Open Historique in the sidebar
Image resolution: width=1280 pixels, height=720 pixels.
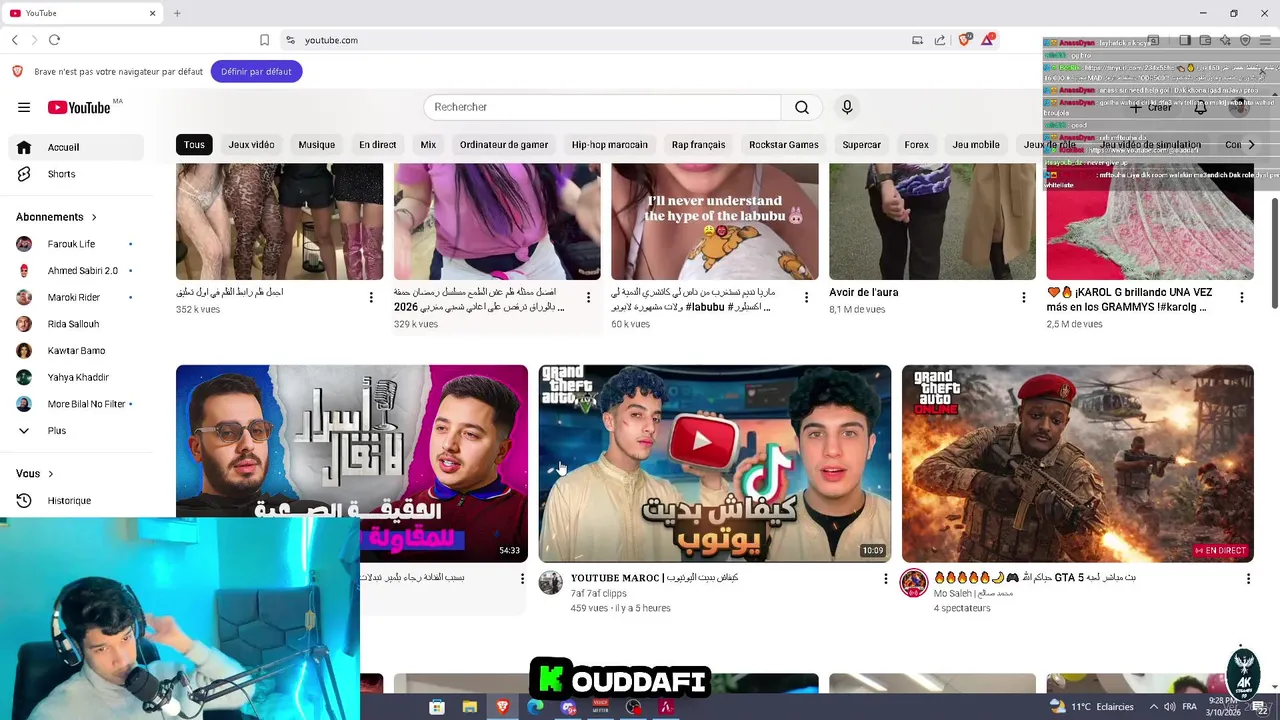pos(75,500)
